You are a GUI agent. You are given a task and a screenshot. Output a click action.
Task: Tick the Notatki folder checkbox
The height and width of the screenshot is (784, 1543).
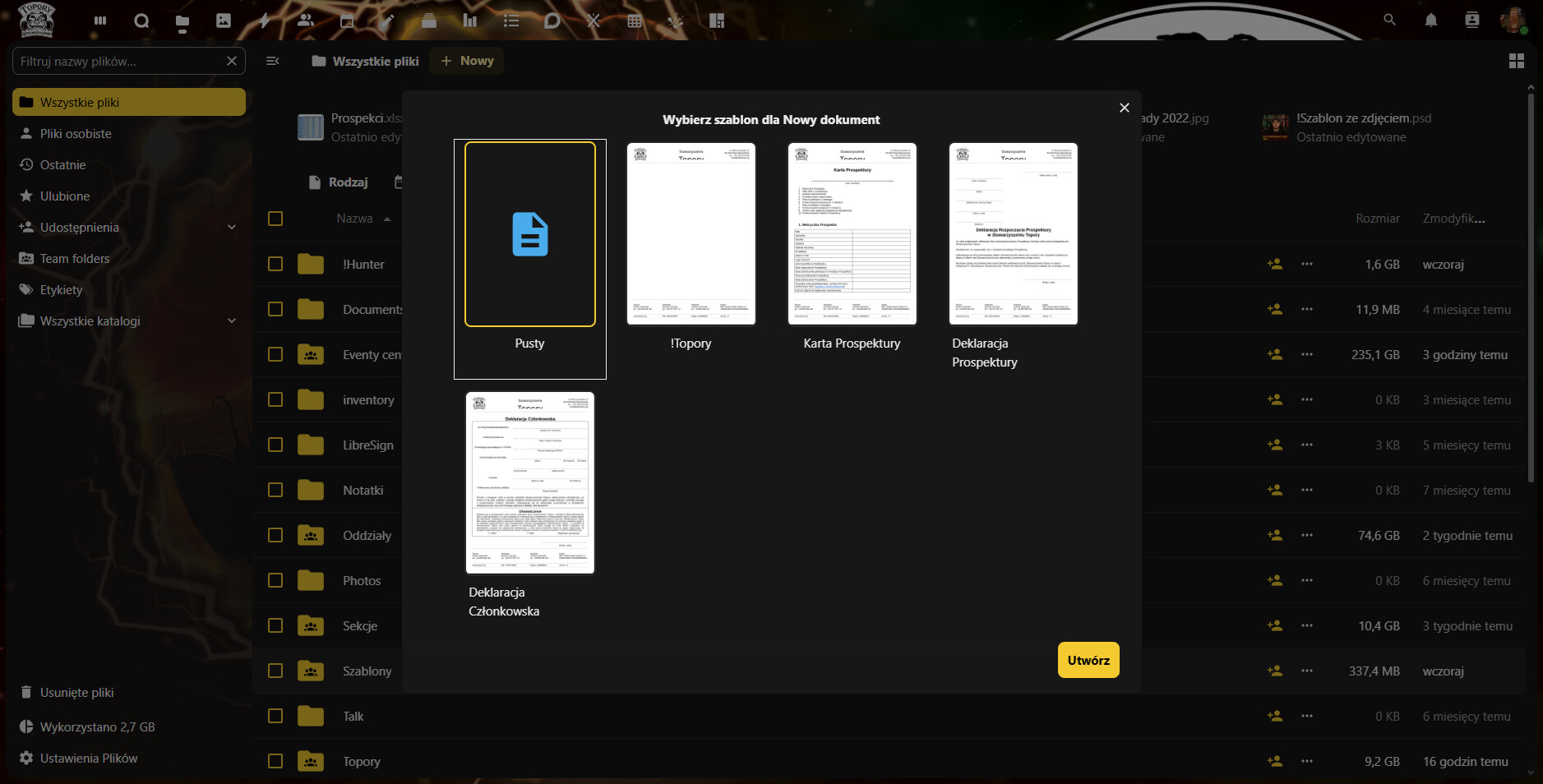(275, 491)
